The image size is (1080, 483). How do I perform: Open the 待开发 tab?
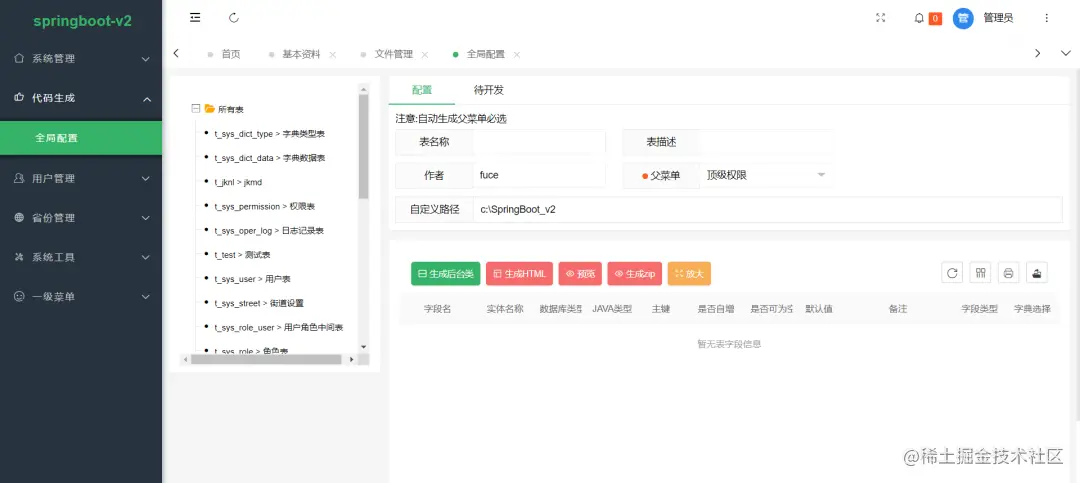tap(489, 90)
